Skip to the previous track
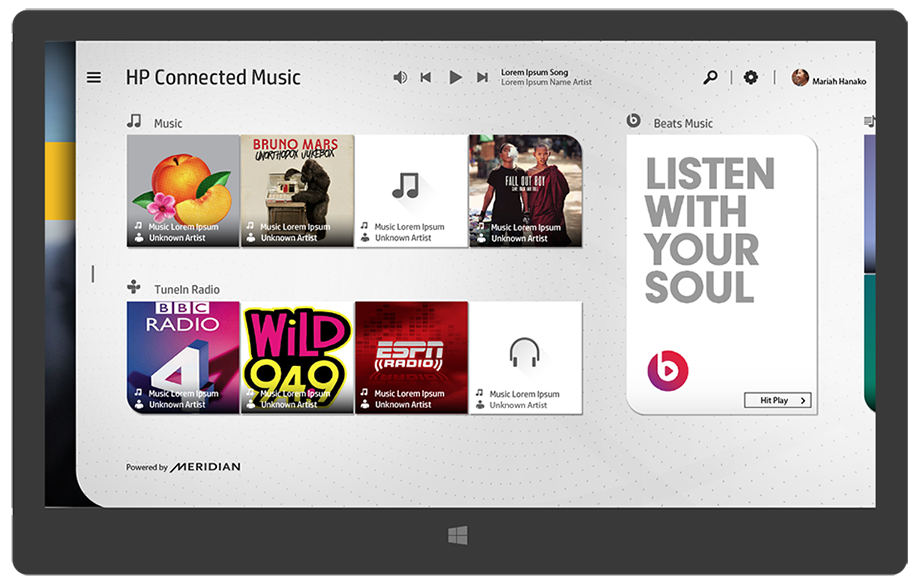 coord(426,77)
